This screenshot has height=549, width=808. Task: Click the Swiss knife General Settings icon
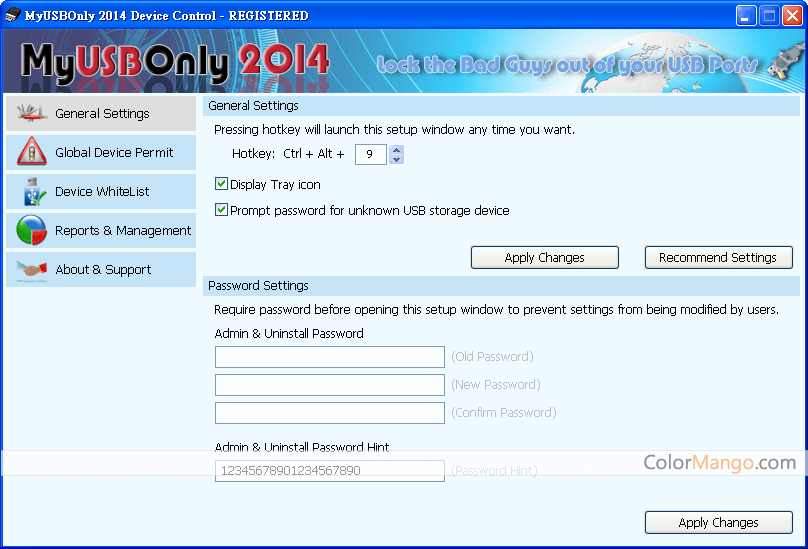[31, 113]
